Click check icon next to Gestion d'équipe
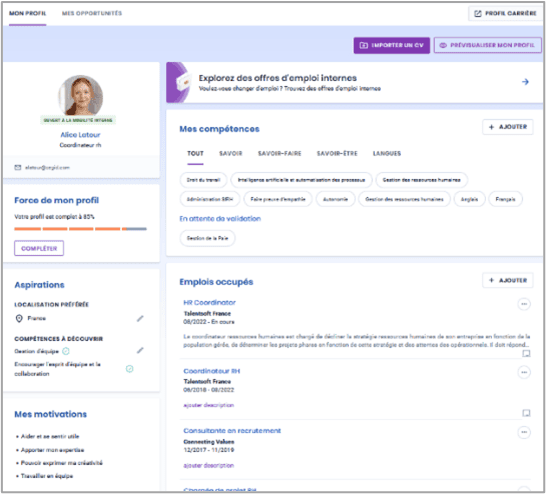This screenshot has width=546, height=494. tap(66, 351)
